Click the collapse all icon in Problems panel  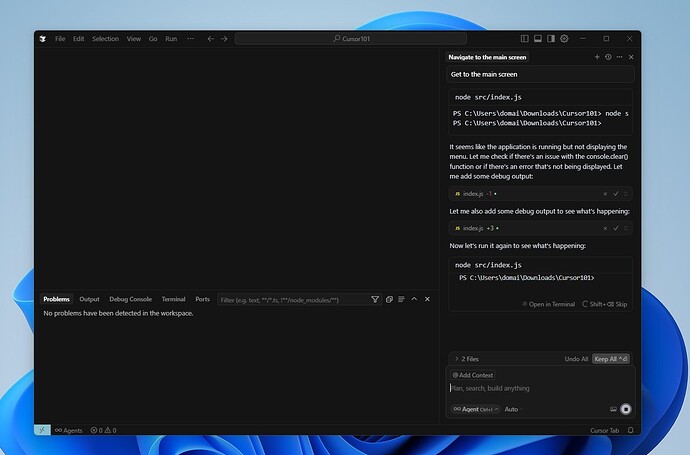tap(389, 299)
